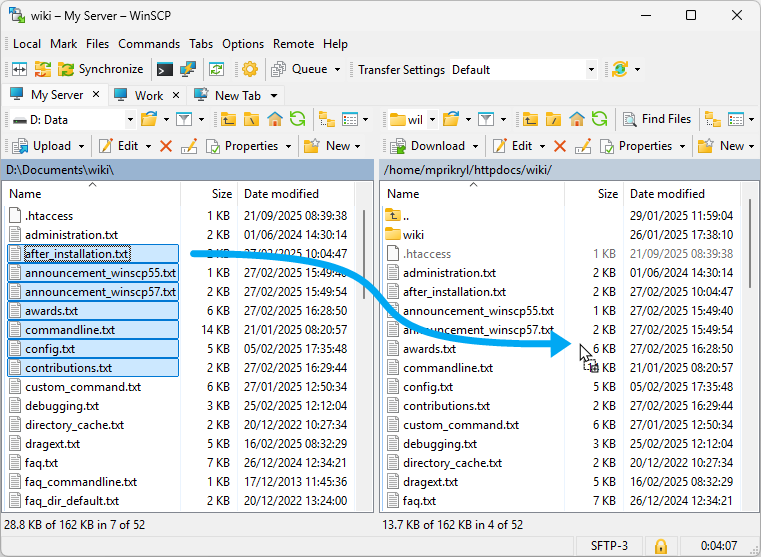Click the Compare Directories toolbar icon
The image size is (761, 557).
(x=19, y=69)
